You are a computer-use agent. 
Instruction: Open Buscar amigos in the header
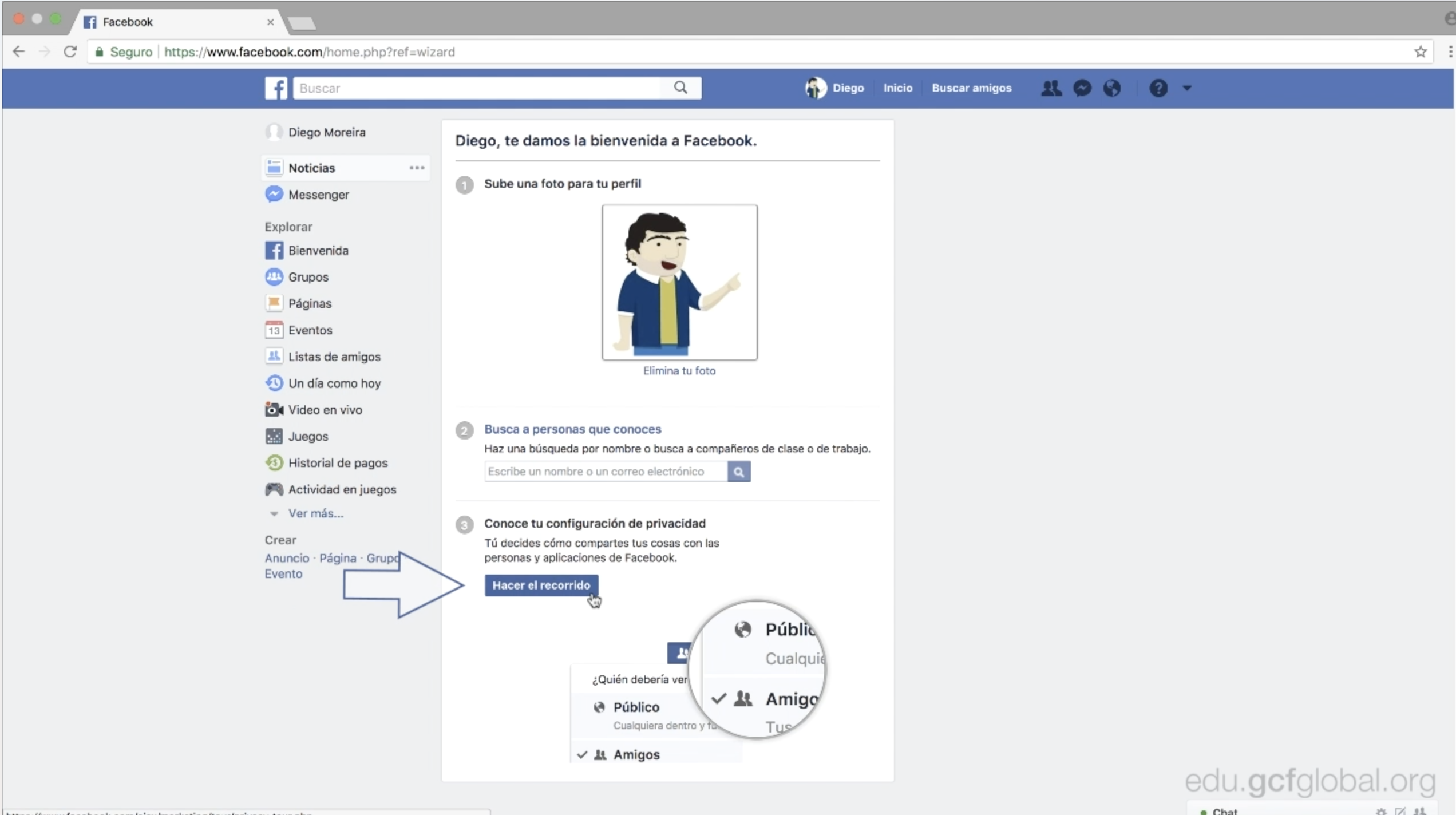[971, 88]
